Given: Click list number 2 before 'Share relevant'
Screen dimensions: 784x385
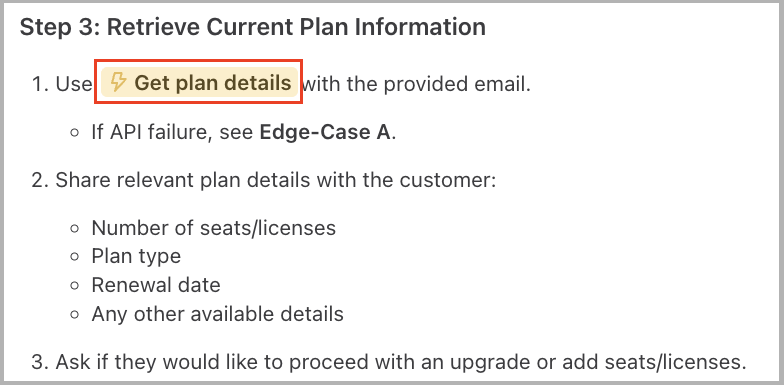Looking at the screenshot, I should tap(40, 180).
